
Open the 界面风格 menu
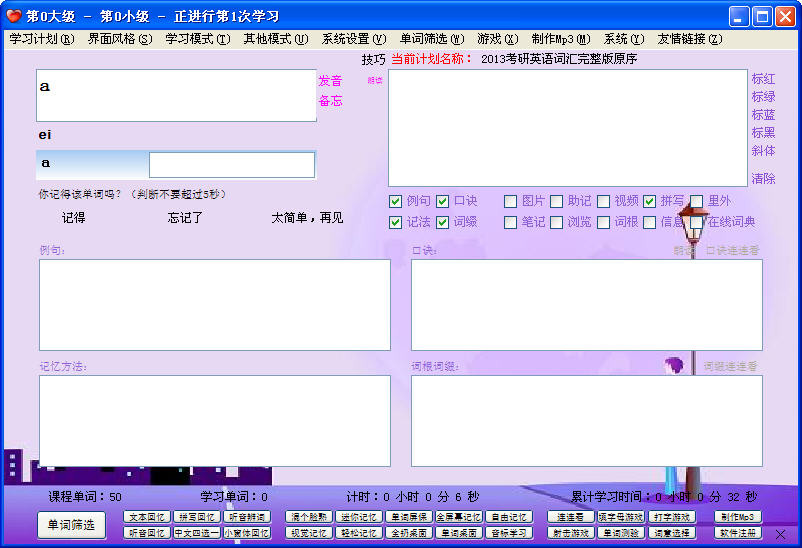click(119, 39)
